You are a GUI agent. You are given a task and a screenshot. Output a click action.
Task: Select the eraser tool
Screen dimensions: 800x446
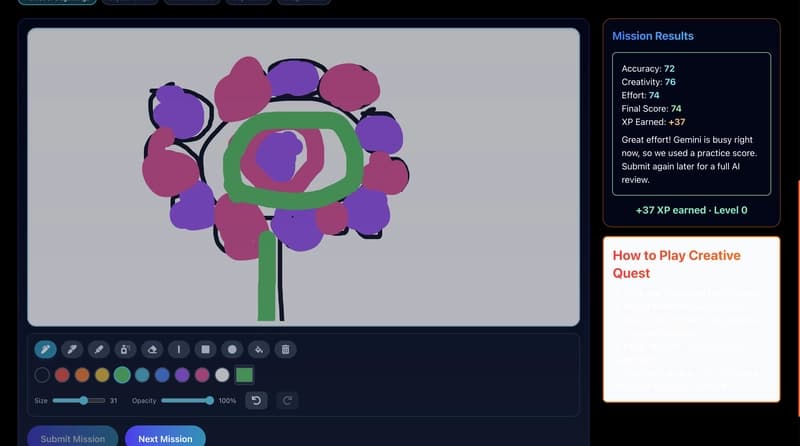pyautogui.click(x=152, y=350)
